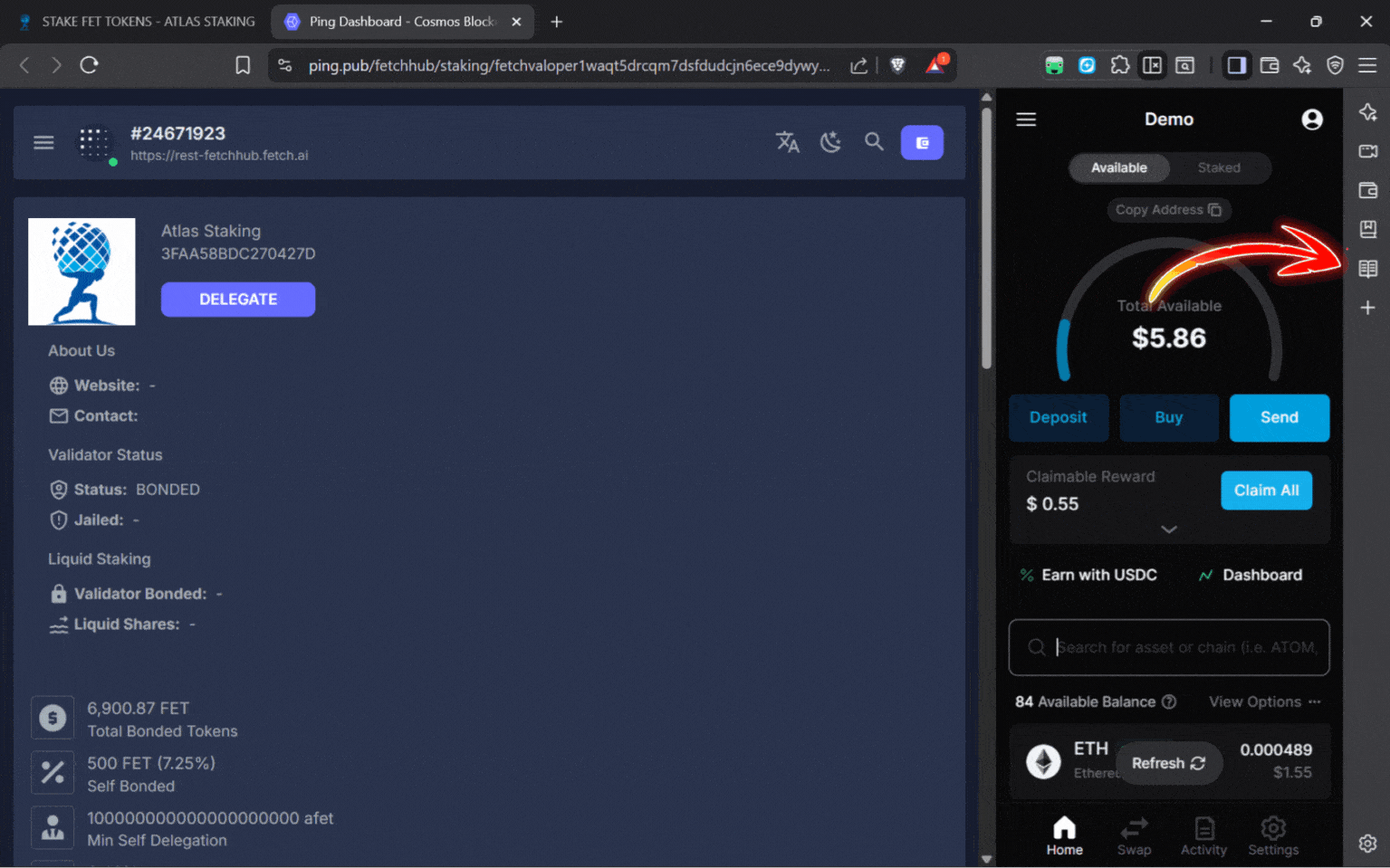Screen dimensions: 1390x868
Task: Focus the asset or chain search field
Action: click(1177, 647)
